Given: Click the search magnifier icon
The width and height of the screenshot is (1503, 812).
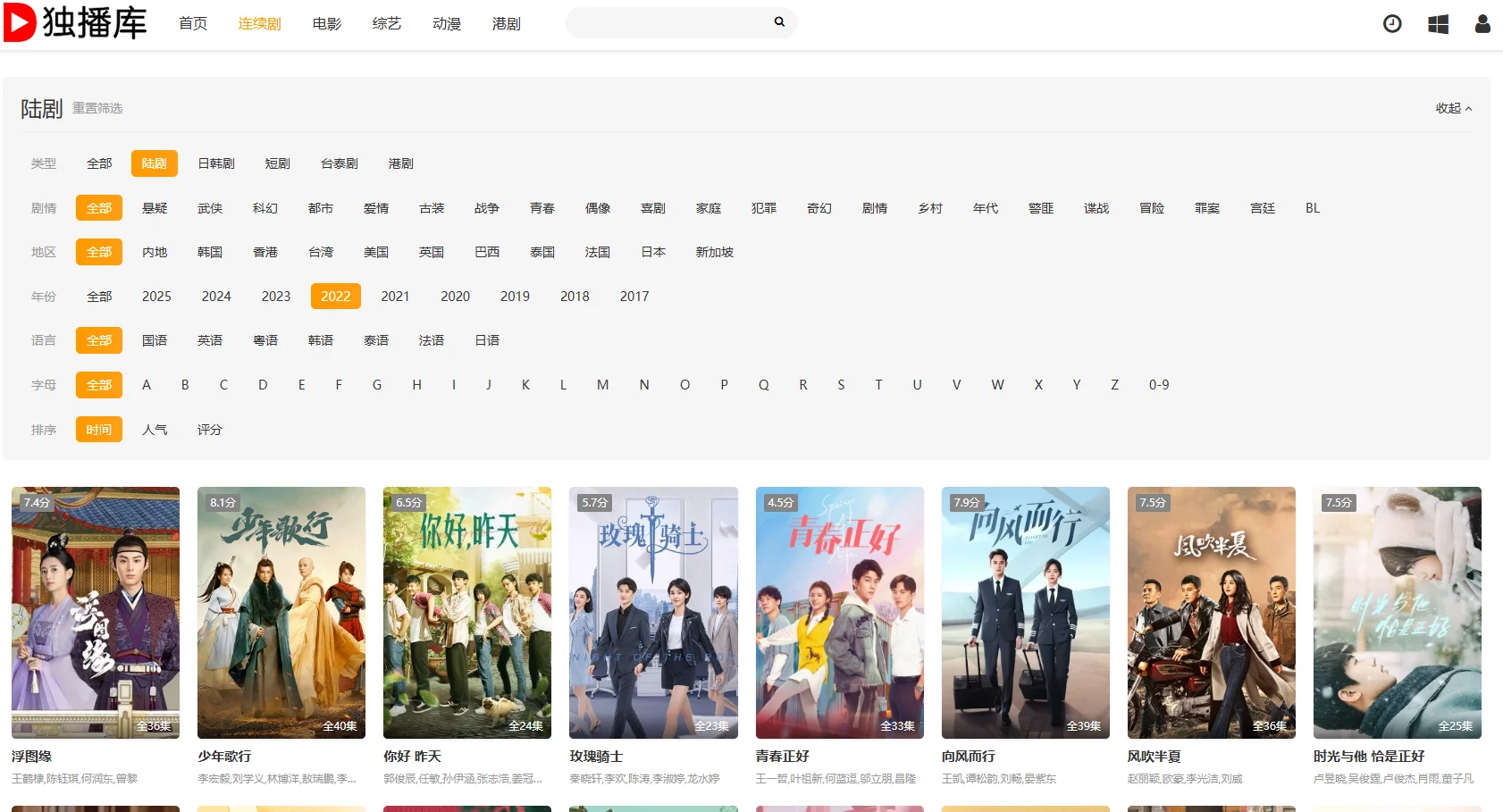Looking at the screenshot, I should pyautogui.click(x=779, y=21).
